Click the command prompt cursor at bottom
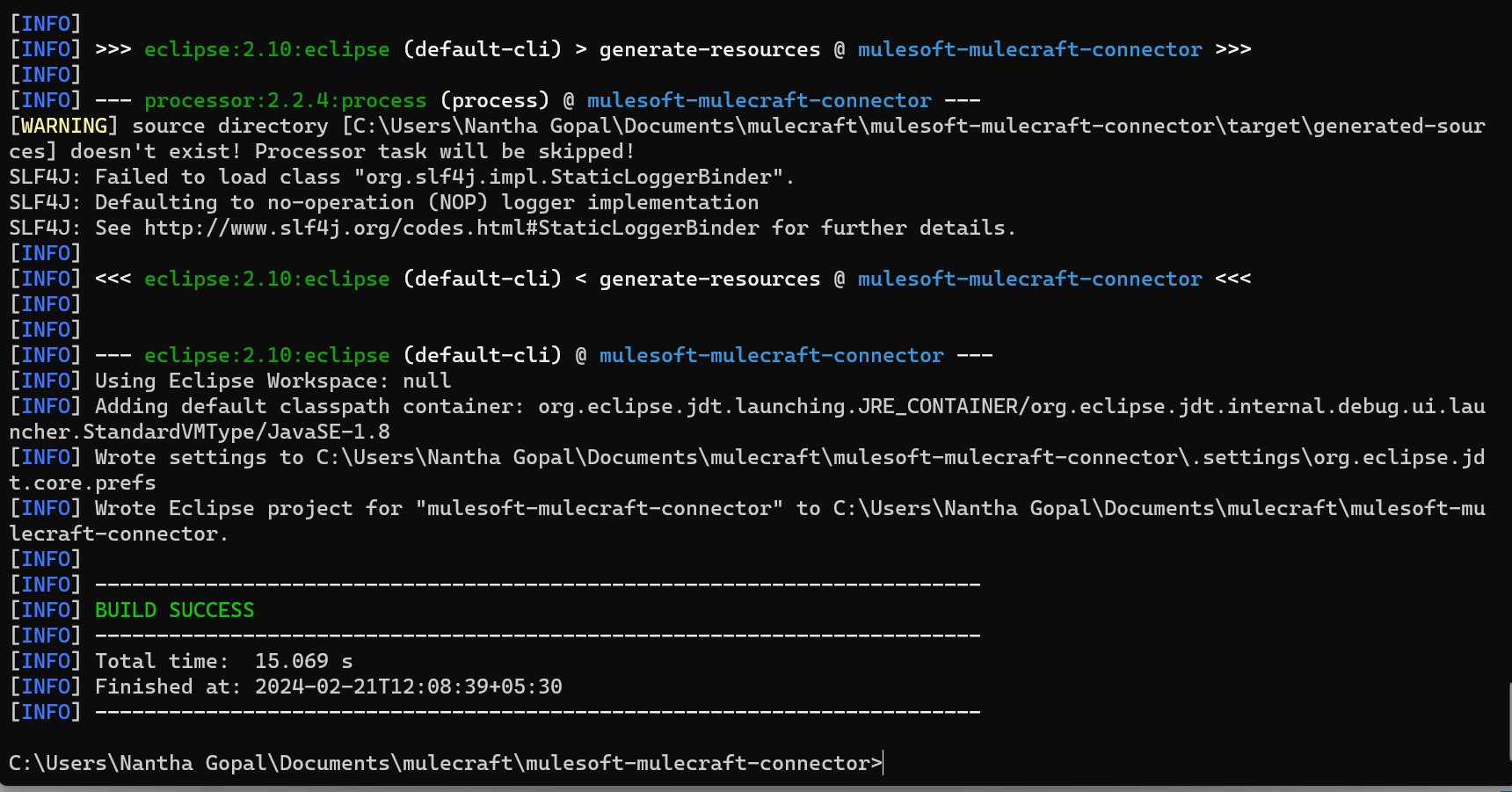This screenshot has height=792, width=1512. [883, 763]
